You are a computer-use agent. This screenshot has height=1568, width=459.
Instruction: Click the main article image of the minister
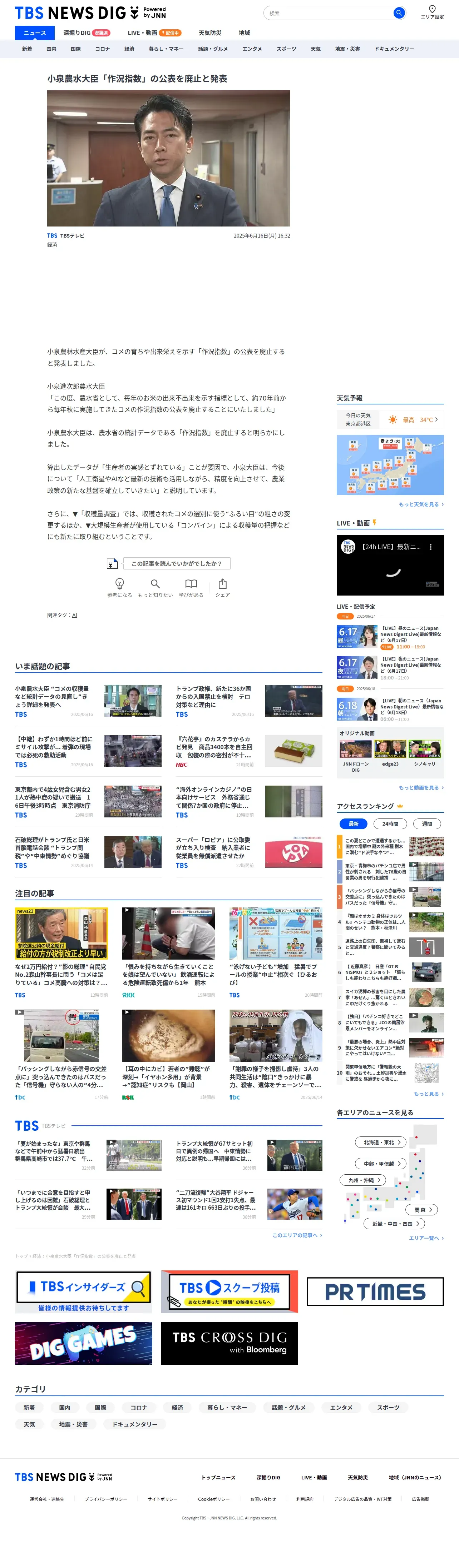pos(169,158)
